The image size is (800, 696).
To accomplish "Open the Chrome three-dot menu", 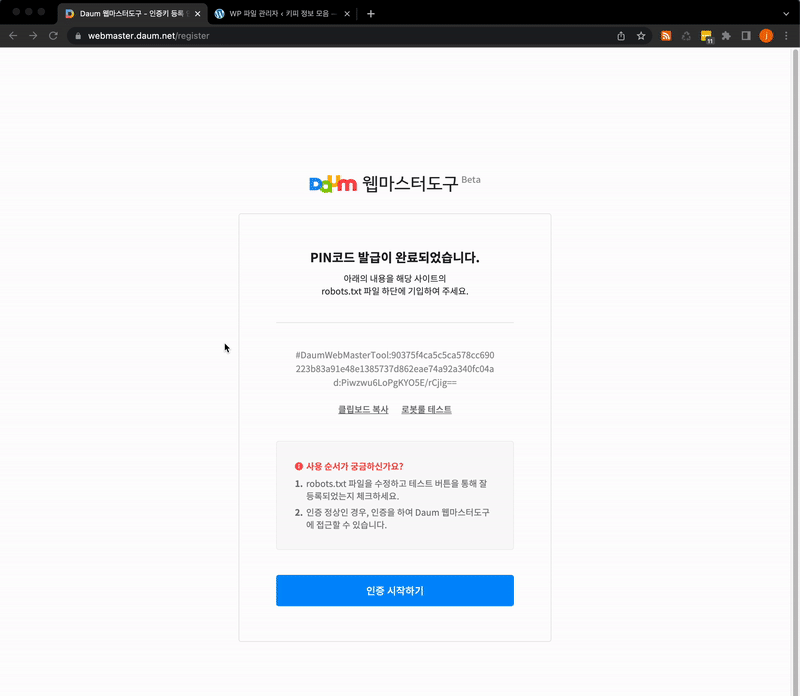I will pyautogui.click(x=786, y=36).
